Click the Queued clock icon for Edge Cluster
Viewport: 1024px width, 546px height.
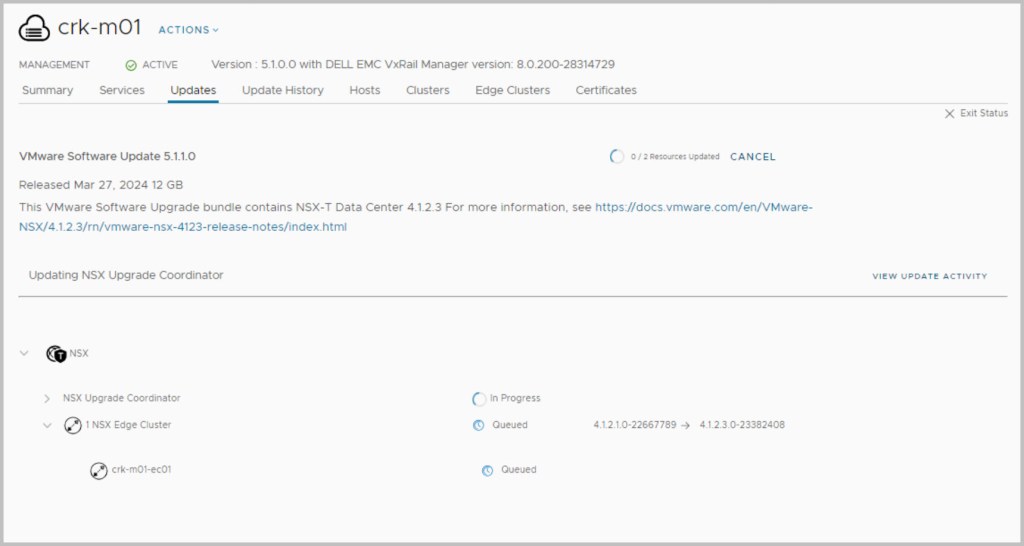[479, 425]
